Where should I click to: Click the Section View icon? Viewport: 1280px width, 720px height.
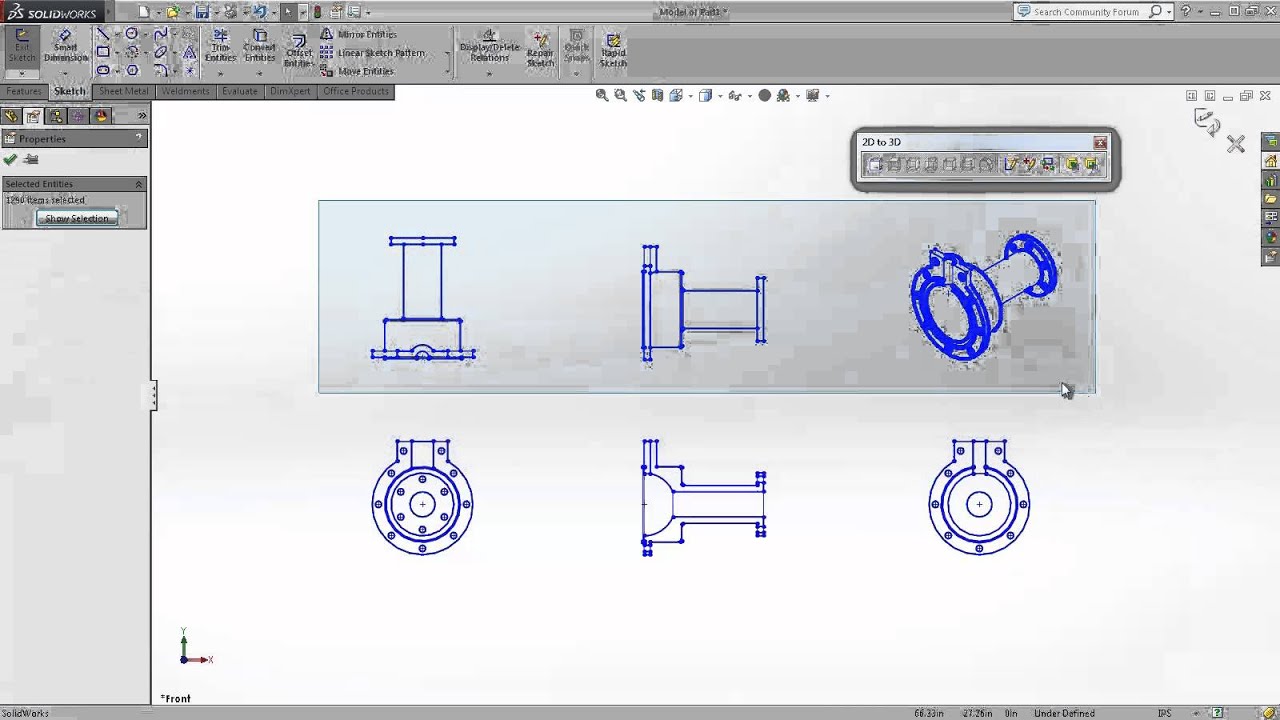tap(657, 95)
